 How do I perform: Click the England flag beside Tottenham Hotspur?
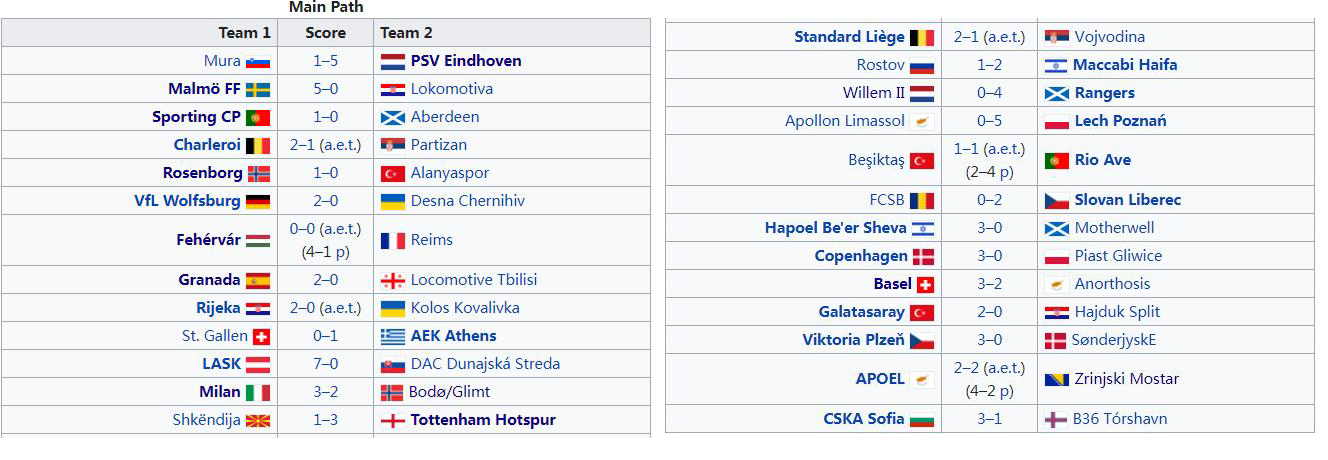[x=393, y=420]
